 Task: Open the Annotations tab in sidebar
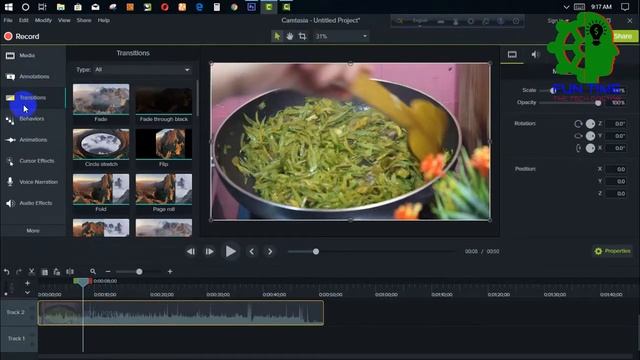point(33,76)
